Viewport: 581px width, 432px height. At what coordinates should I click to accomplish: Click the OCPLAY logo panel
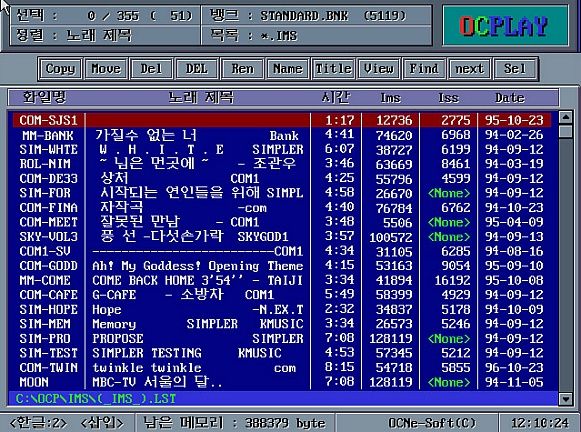pyautogui.click(x=505, y=26)
